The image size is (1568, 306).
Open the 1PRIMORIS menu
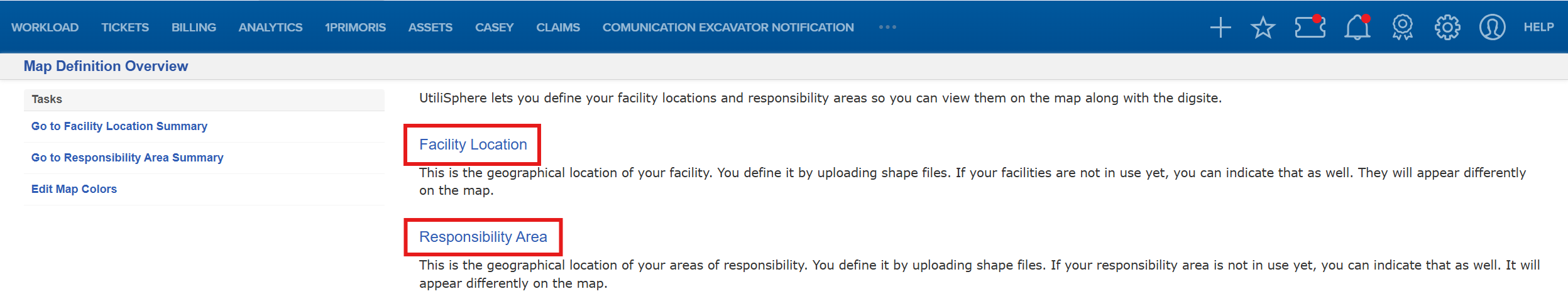click(x=355, y=27)
